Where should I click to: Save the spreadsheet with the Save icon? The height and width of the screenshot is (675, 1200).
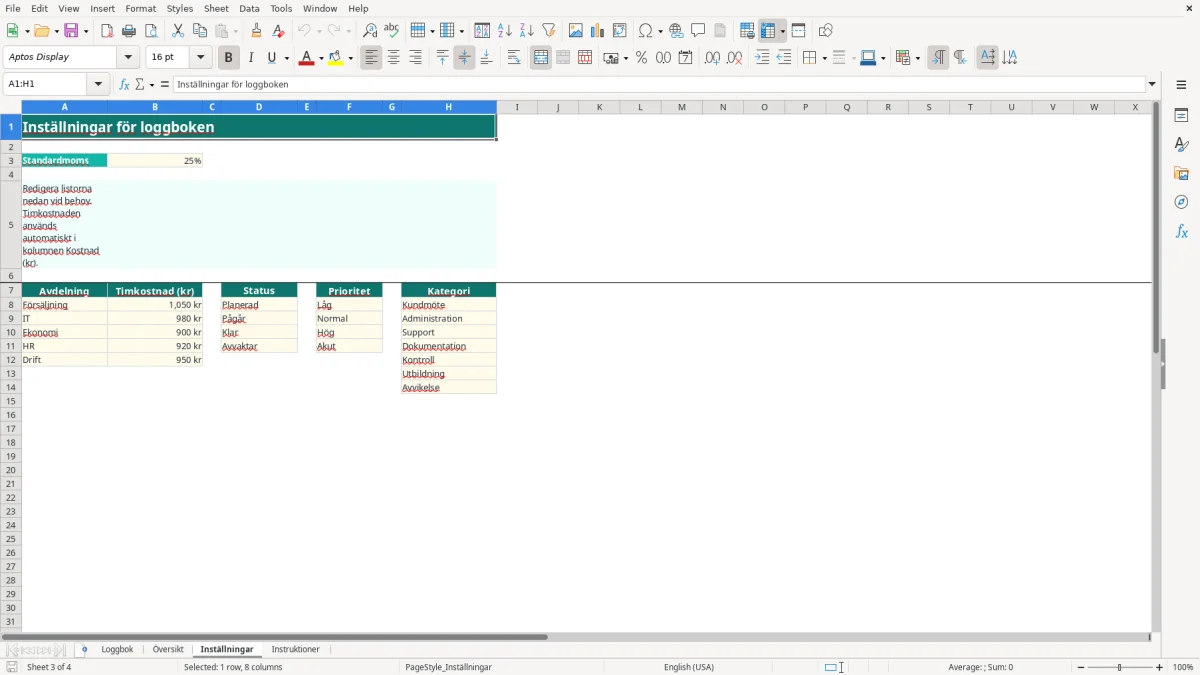click(x=71, y=31)
